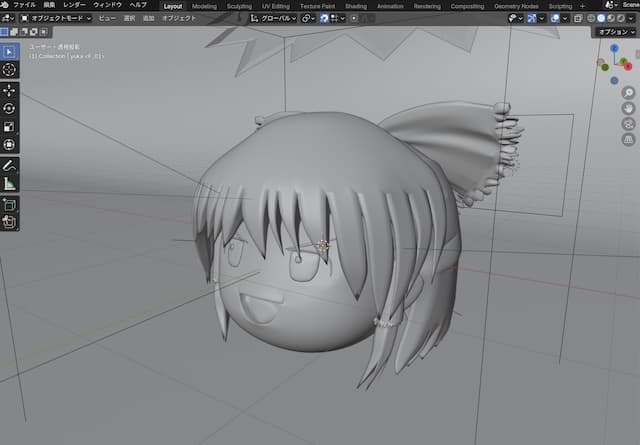Select the Annotate pencil tool
This screenshot has width=640, height=445.
tap(10, 165)
